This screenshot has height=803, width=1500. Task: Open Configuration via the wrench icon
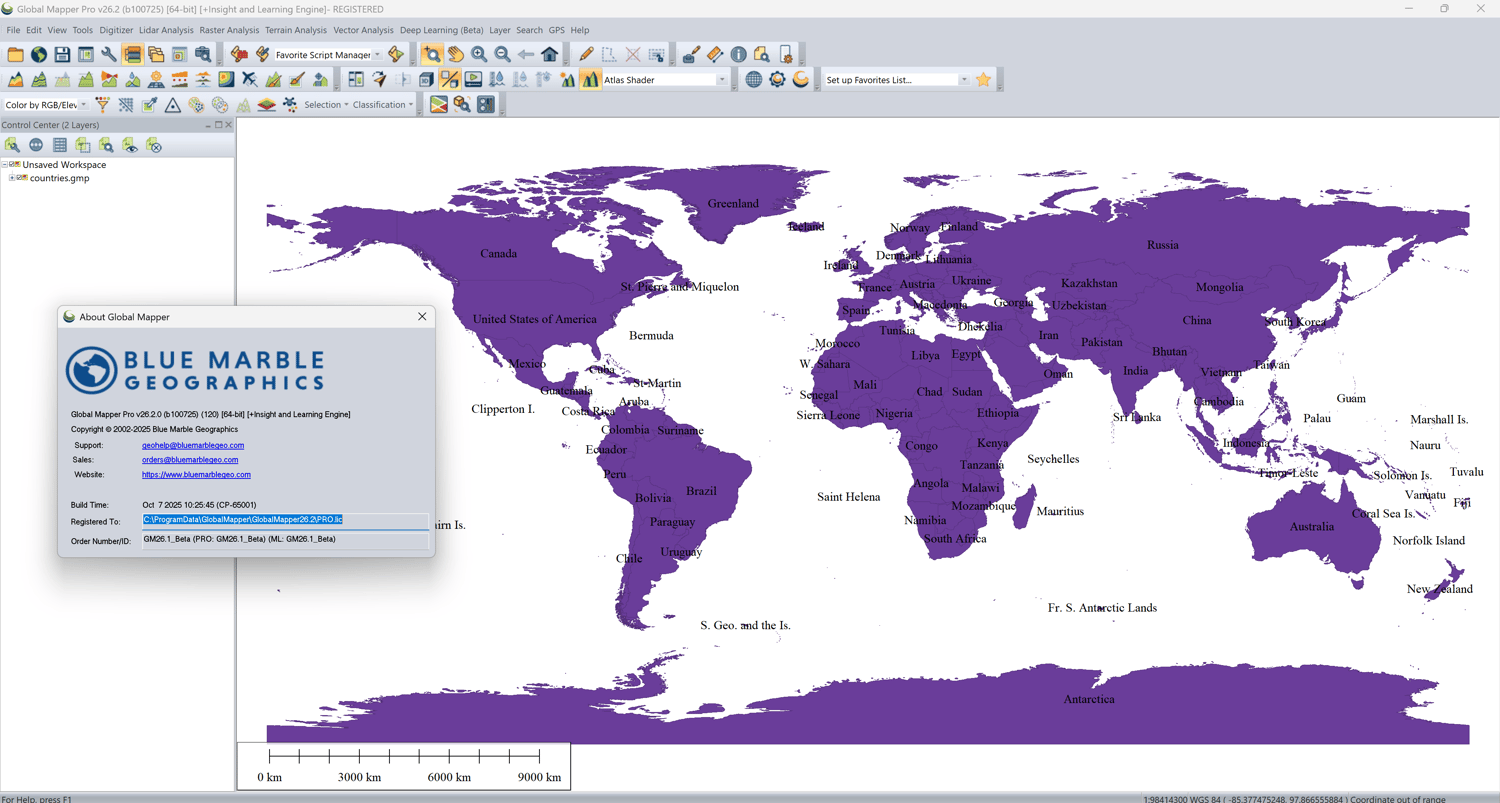pos(108,55)
